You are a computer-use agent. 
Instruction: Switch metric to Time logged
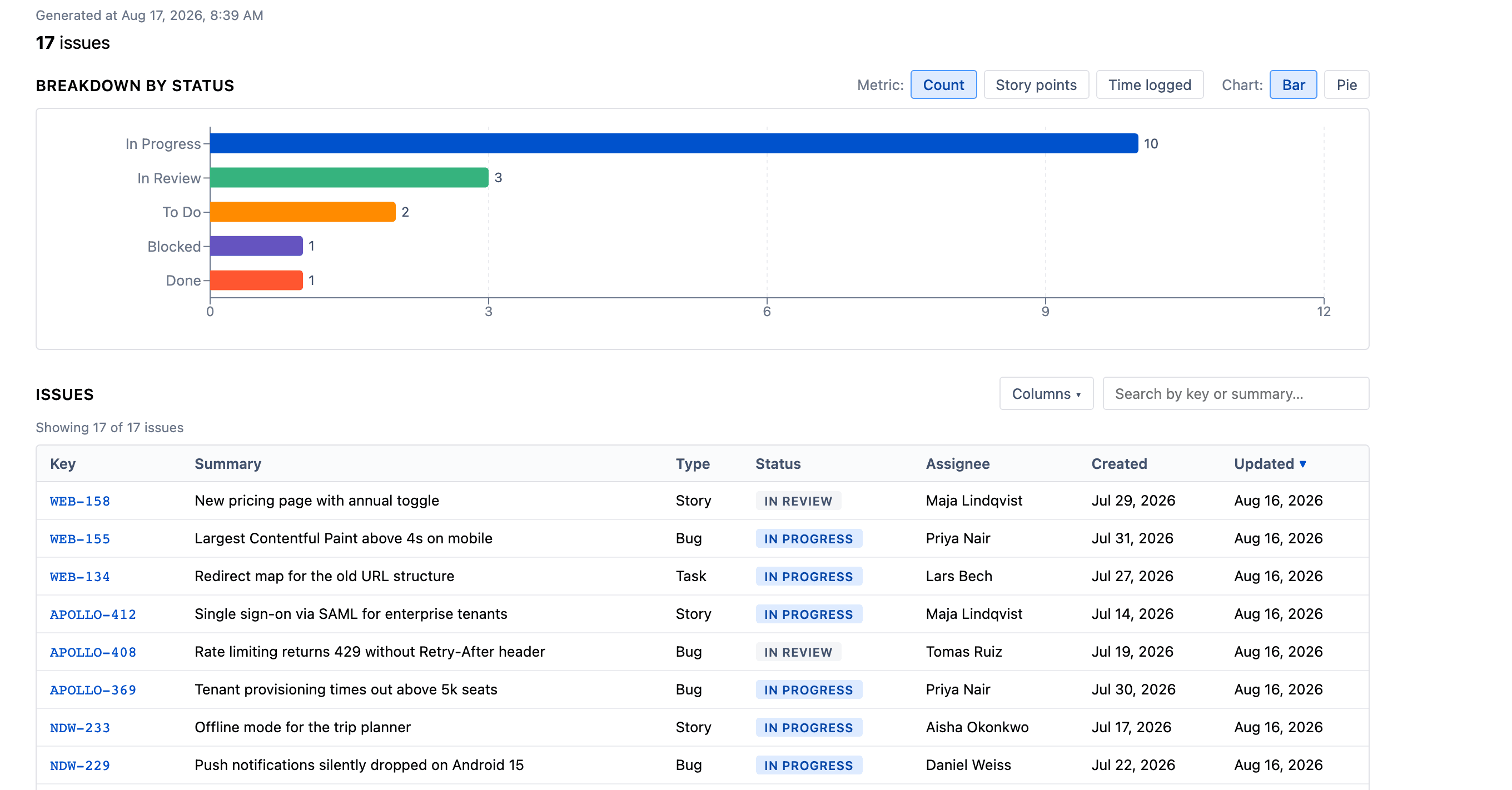(1149, 85)
